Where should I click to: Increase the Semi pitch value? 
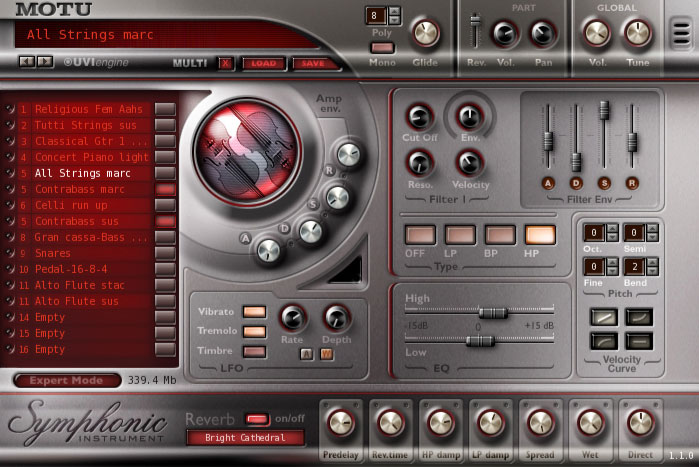click(653, 228)
